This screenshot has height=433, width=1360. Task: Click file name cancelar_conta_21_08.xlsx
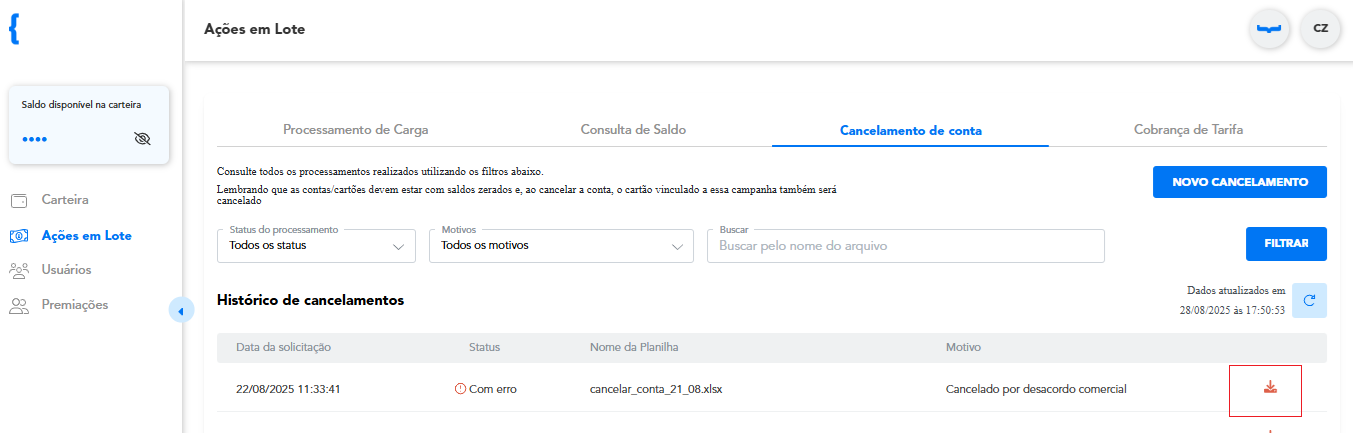click(x=656, y=389)
